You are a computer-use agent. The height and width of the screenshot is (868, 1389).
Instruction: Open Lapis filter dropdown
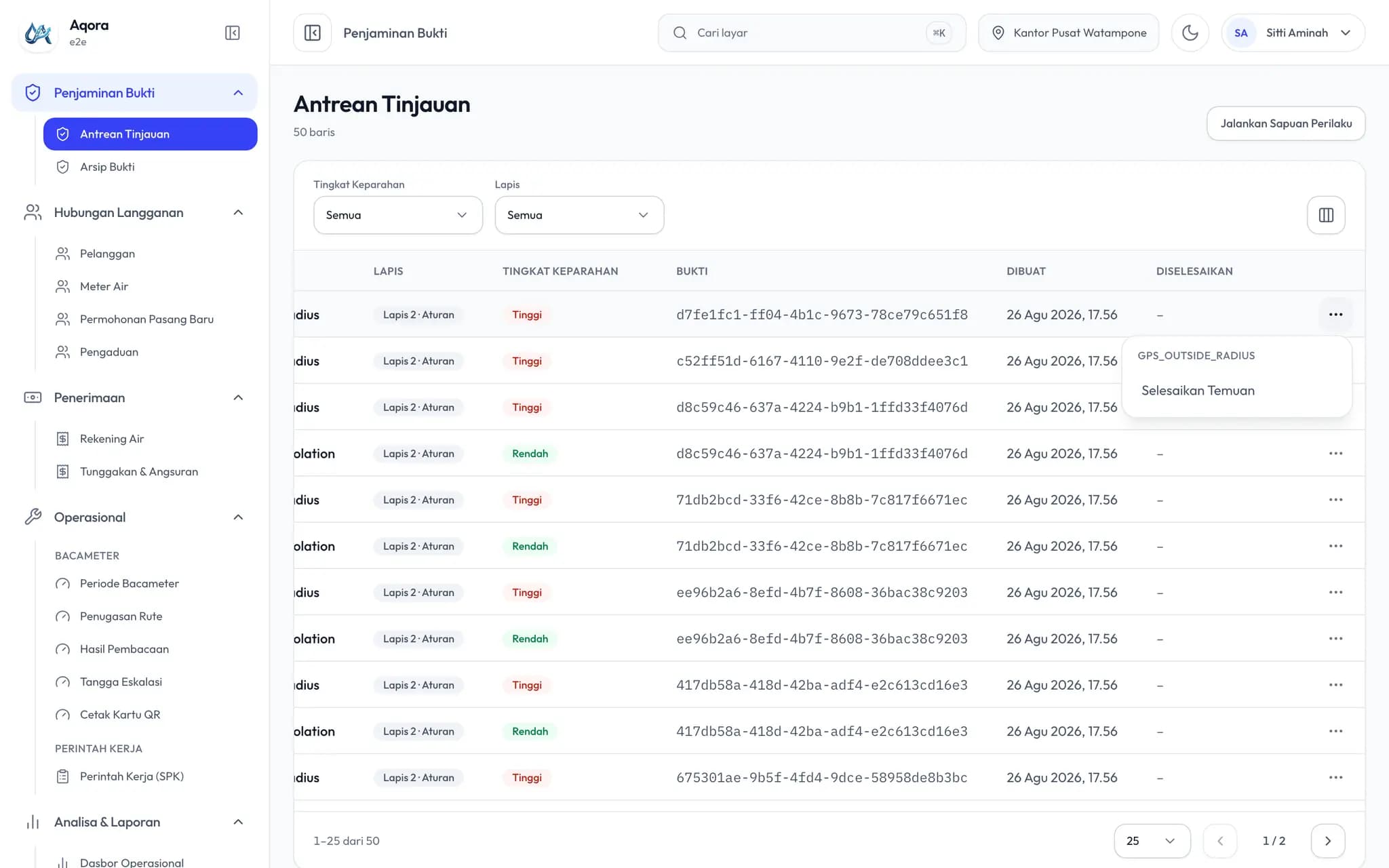pos(579,215)
